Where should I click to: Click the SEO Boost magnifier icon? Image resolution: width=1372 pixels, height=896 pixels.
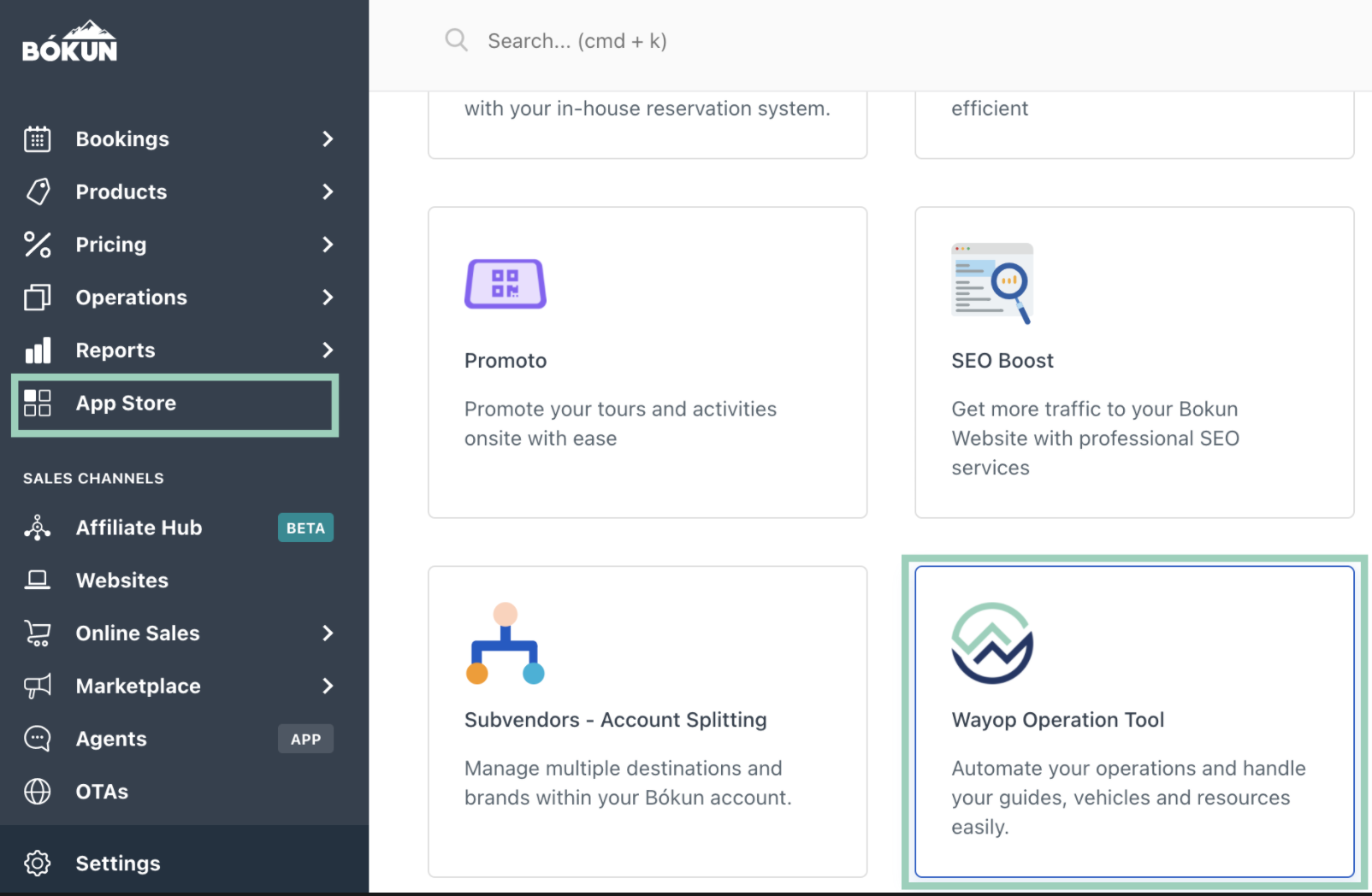click(x=992, y=284)
